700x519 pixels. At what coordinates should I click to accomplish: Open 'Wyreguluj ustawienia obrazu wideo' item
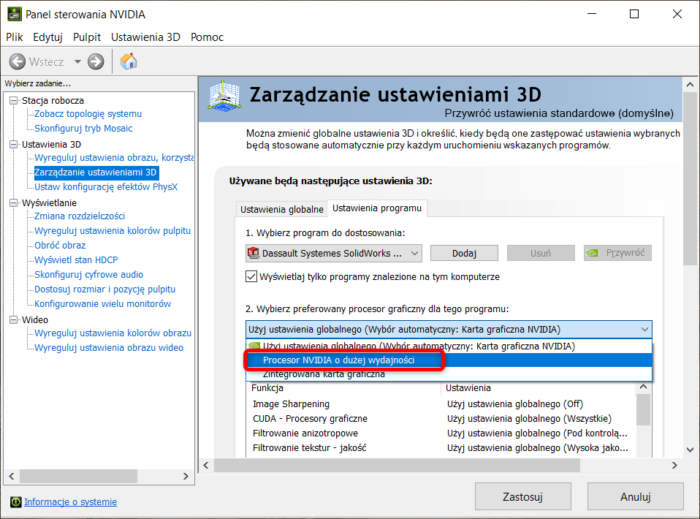click(109, 348)
